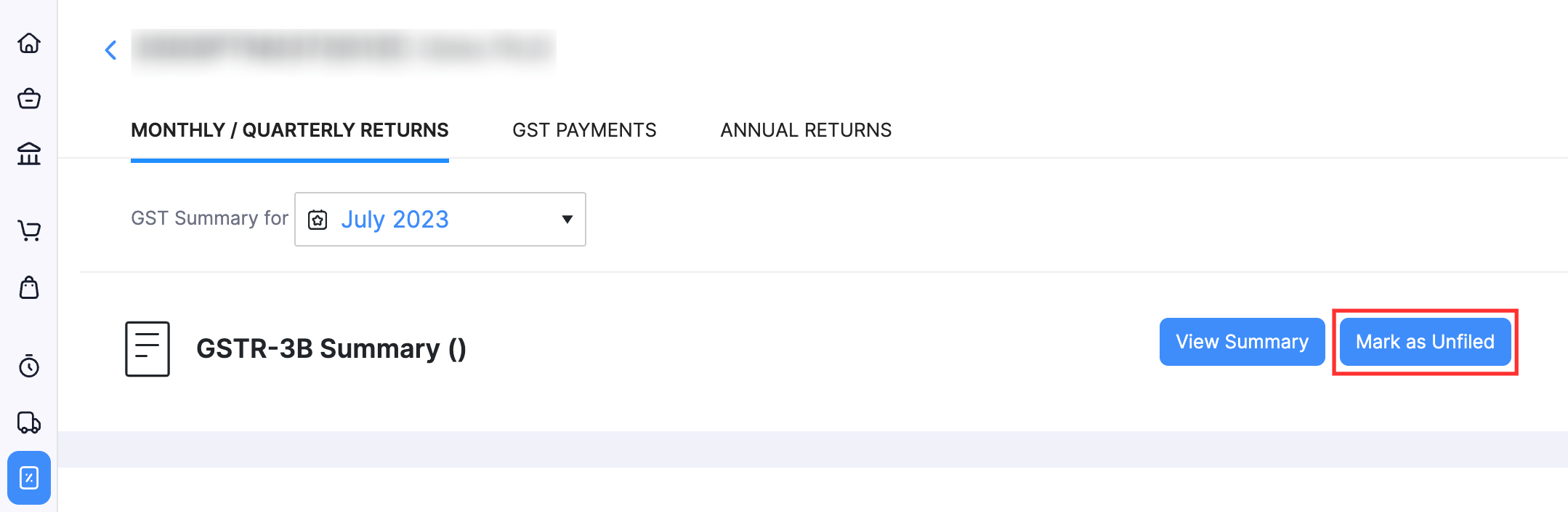Click the GSTR-3B Summary heading
The image size is (1568, 512).
(331, 349)
